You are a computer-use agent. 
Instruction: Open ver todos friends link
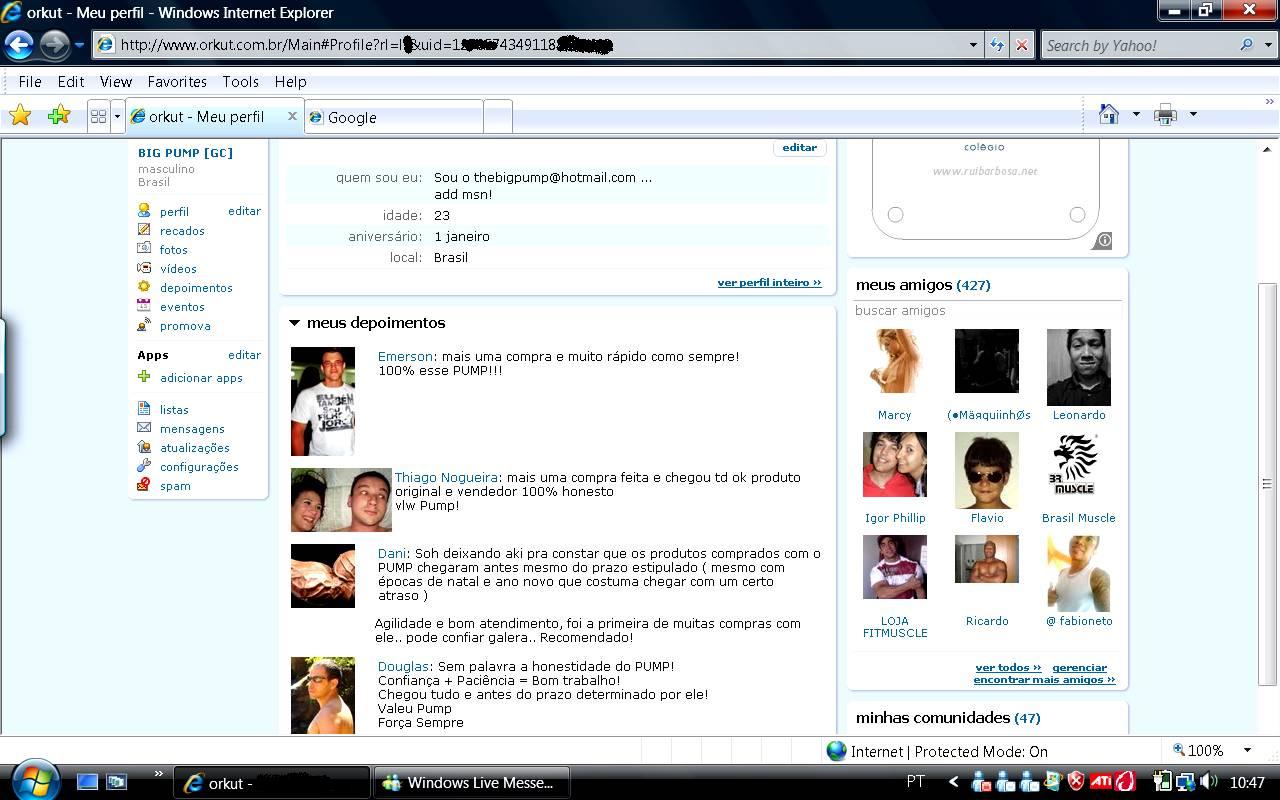[x=1008, y=667]
